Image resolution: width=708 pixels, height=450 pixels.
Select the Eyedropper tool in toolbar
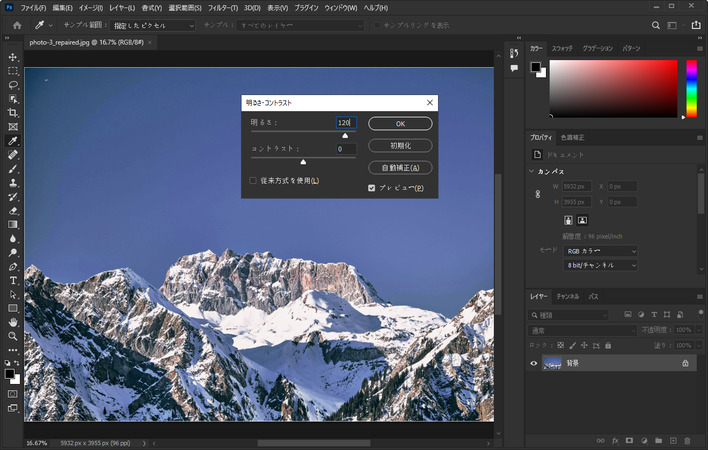point(13,141)
